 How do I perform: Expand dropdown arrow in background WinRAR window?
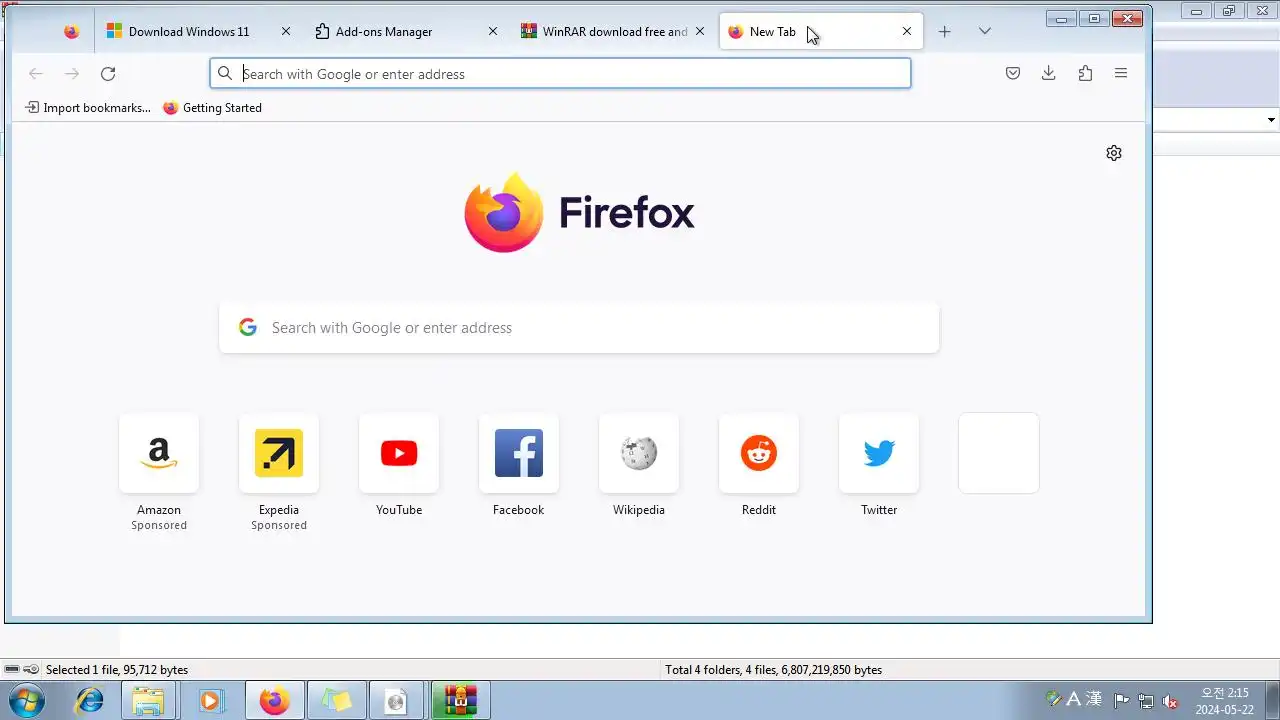[x=1271, y=120]
